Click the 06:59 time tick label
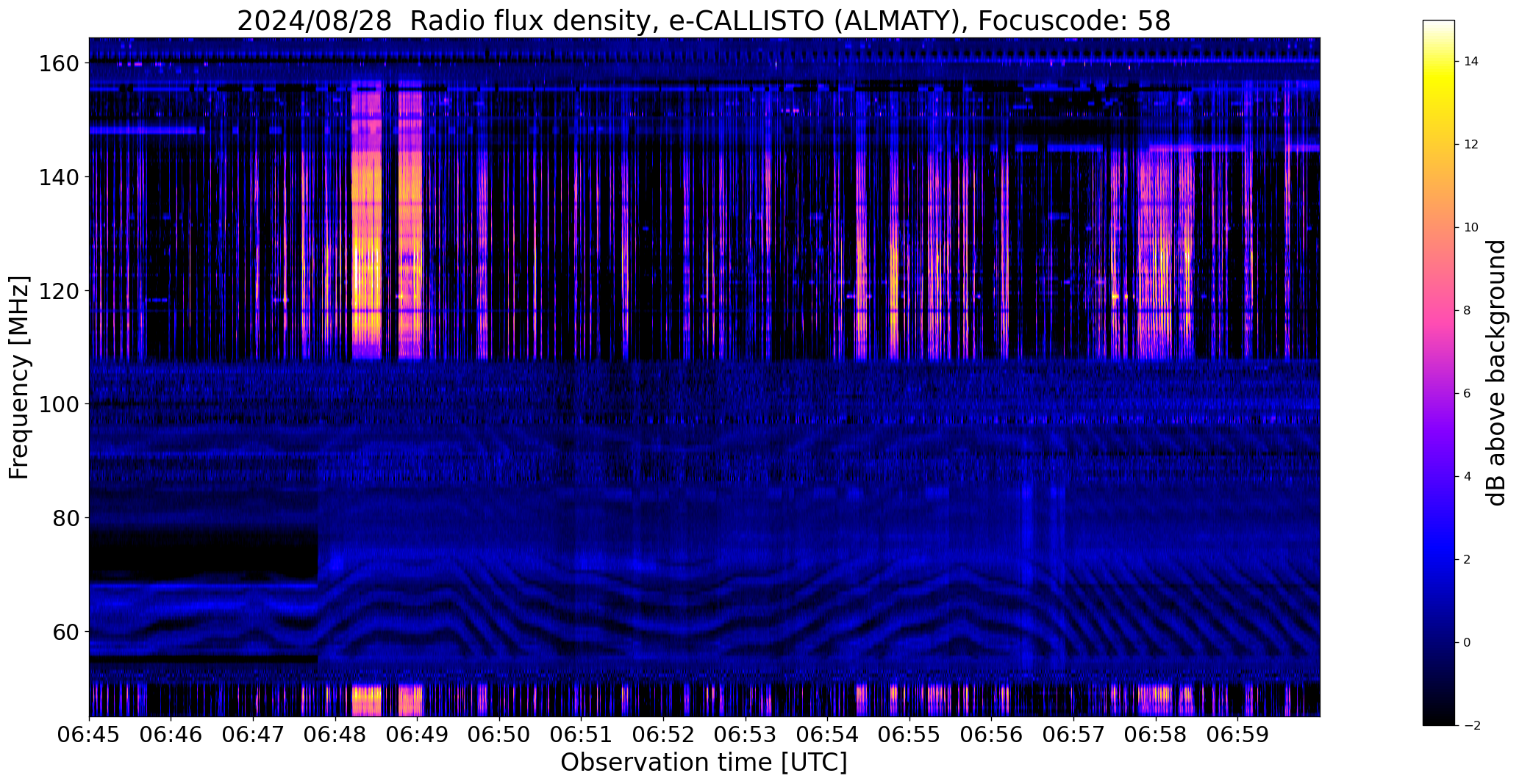The width and height of the screenshot is (1519, 784). click(x=1237, y=734)
